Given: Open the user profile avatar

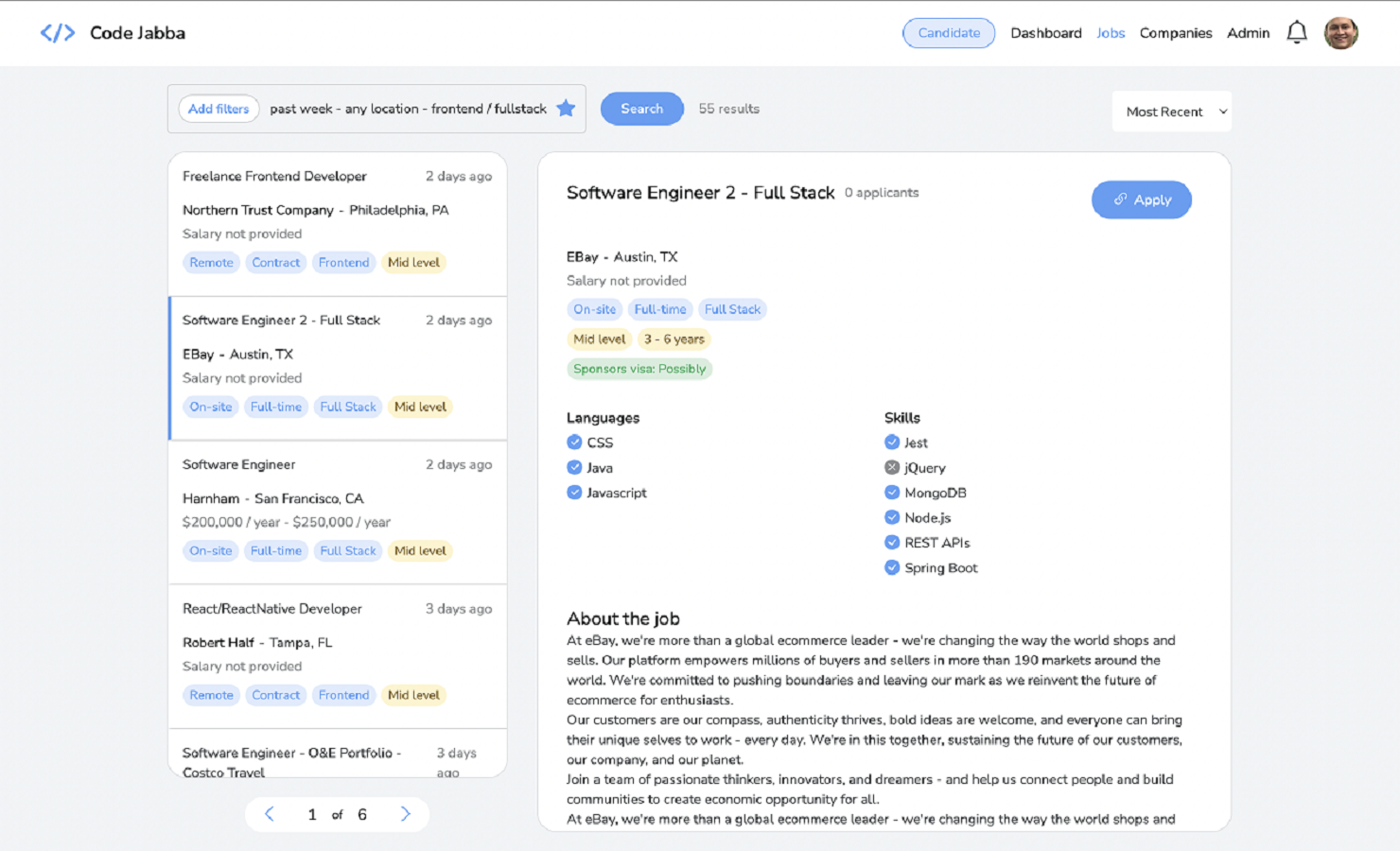Looking at the screenshot, I should click(1340, 33).
